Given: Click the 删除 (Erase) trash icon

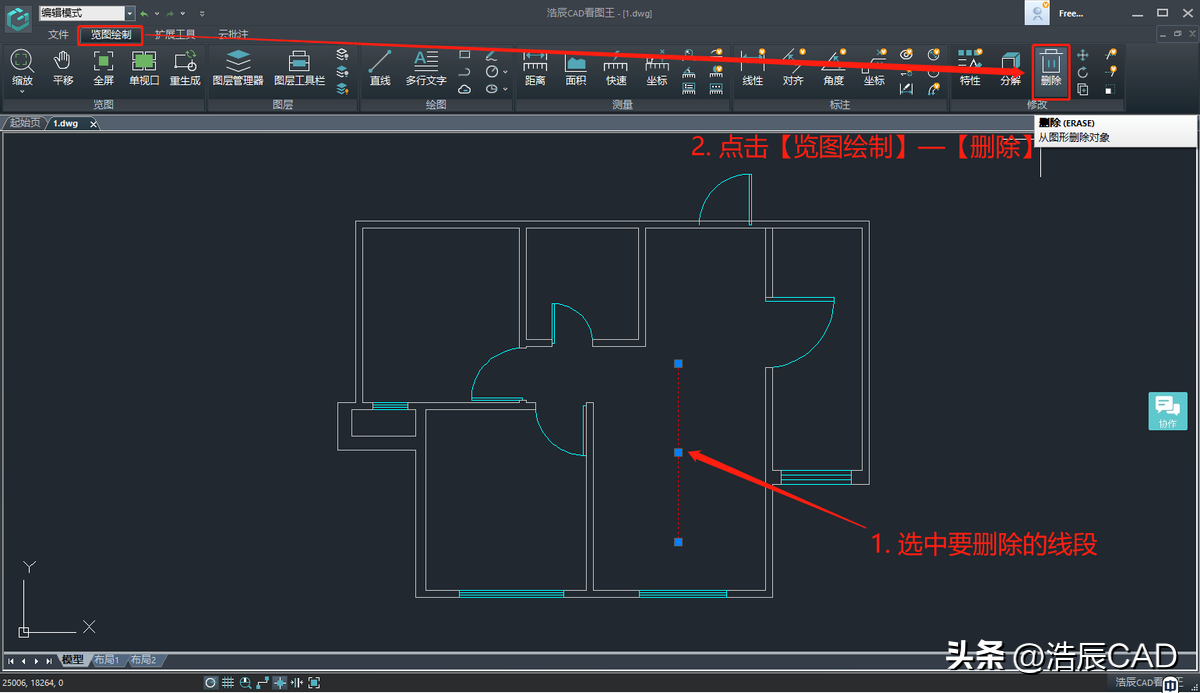Looking at the screenshot, I should coord(1050,66).
